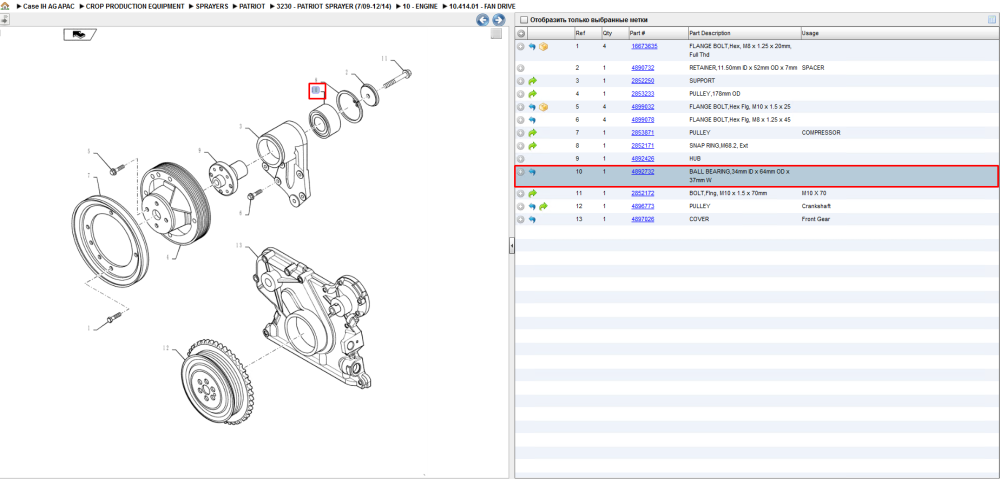The height and width of the screenshot is (479, 1000).
Task: Select 'HUB' description text
Action: [x=695, y=158]
